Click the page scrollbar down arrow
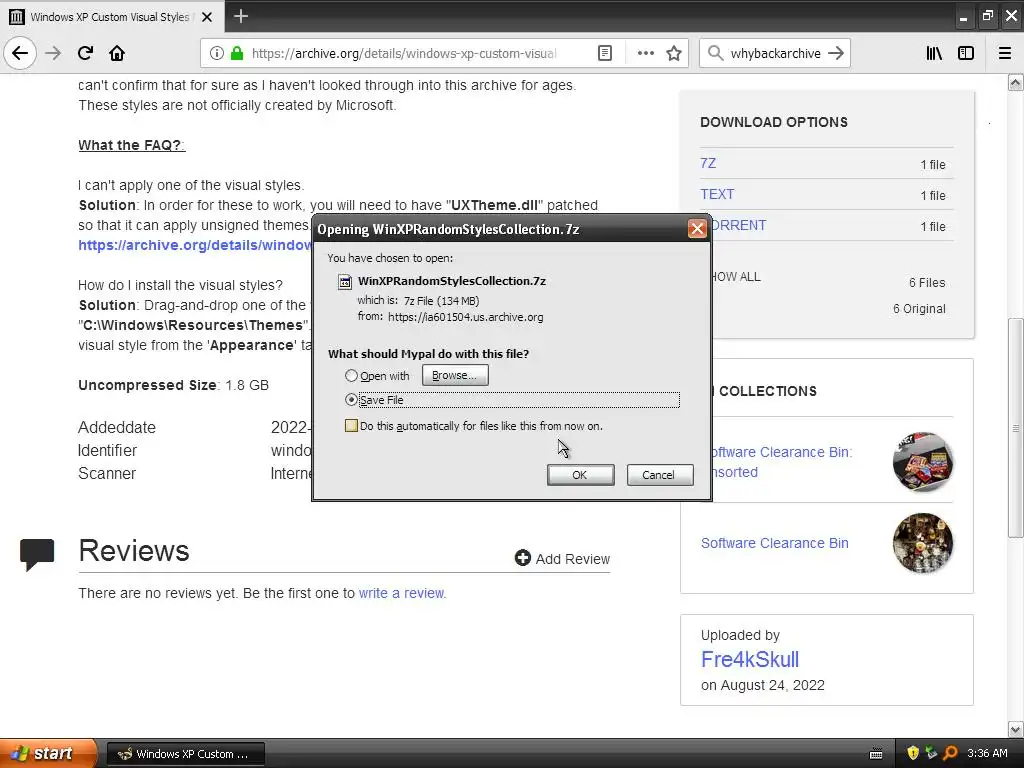 (x=1016, y=729)
